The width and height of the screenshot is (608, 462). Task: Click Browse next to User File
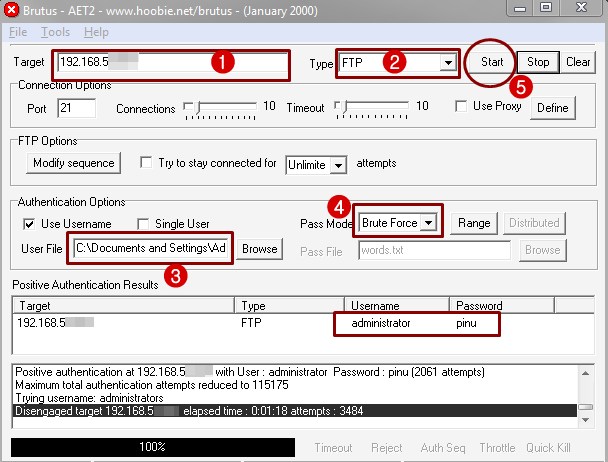coord(259,249)
